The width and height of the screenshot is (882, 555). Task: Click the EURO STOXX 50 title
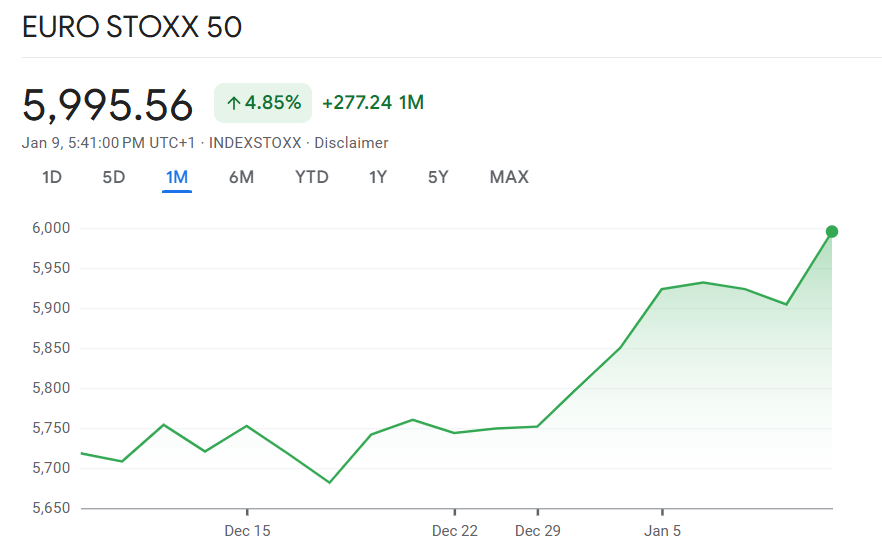pos(132,27)
